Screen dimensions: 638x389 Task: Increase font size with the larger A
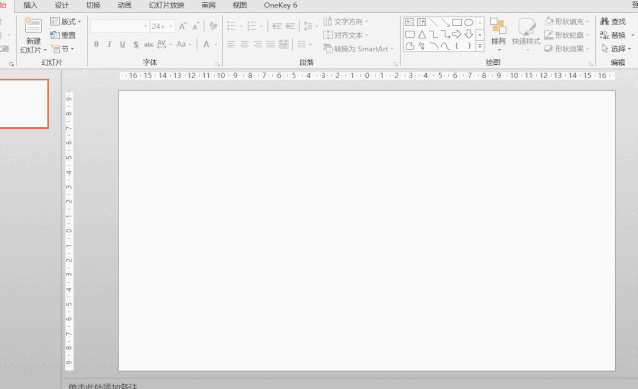(x=183, y=26)
